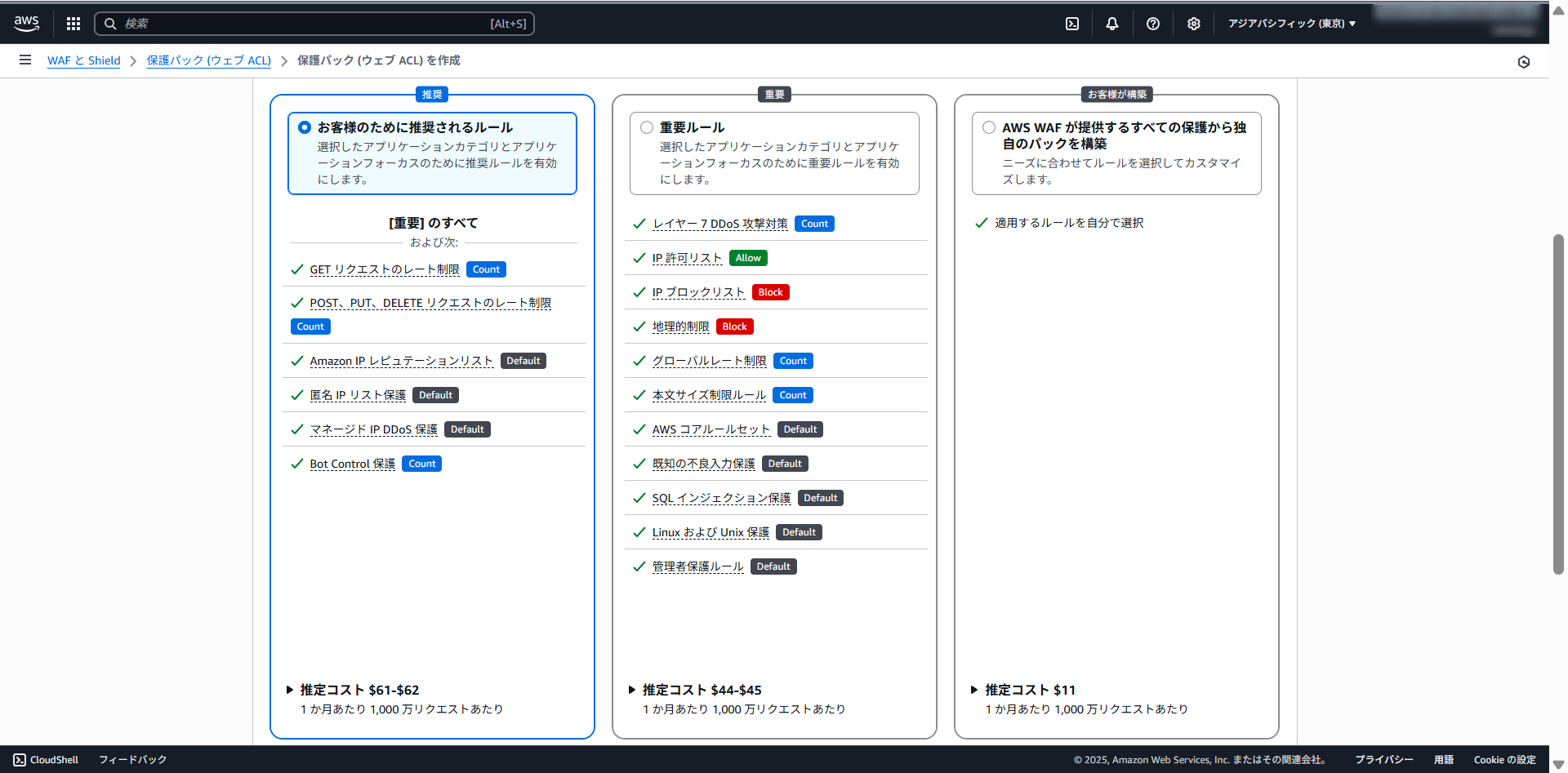This screenshot has width=1568, height=773.
Task: Click in the 検索 search field
Action: point(302,24)
